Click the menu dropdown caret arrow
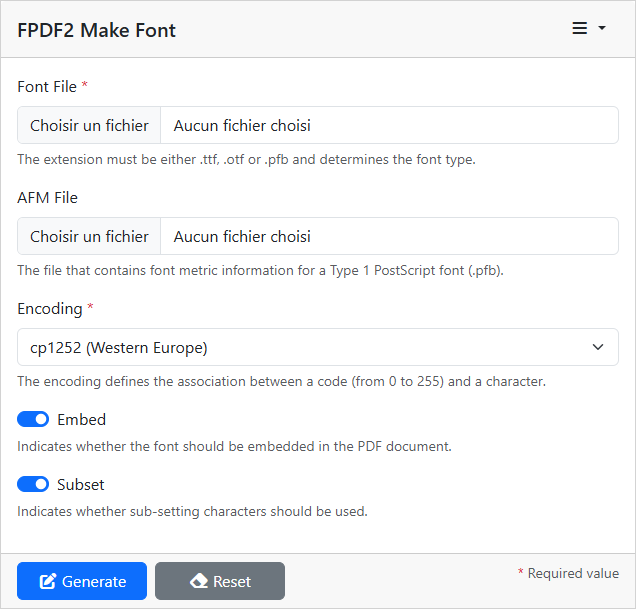The height and width of the screenshot is (609, 636). (x=602, y=28)
